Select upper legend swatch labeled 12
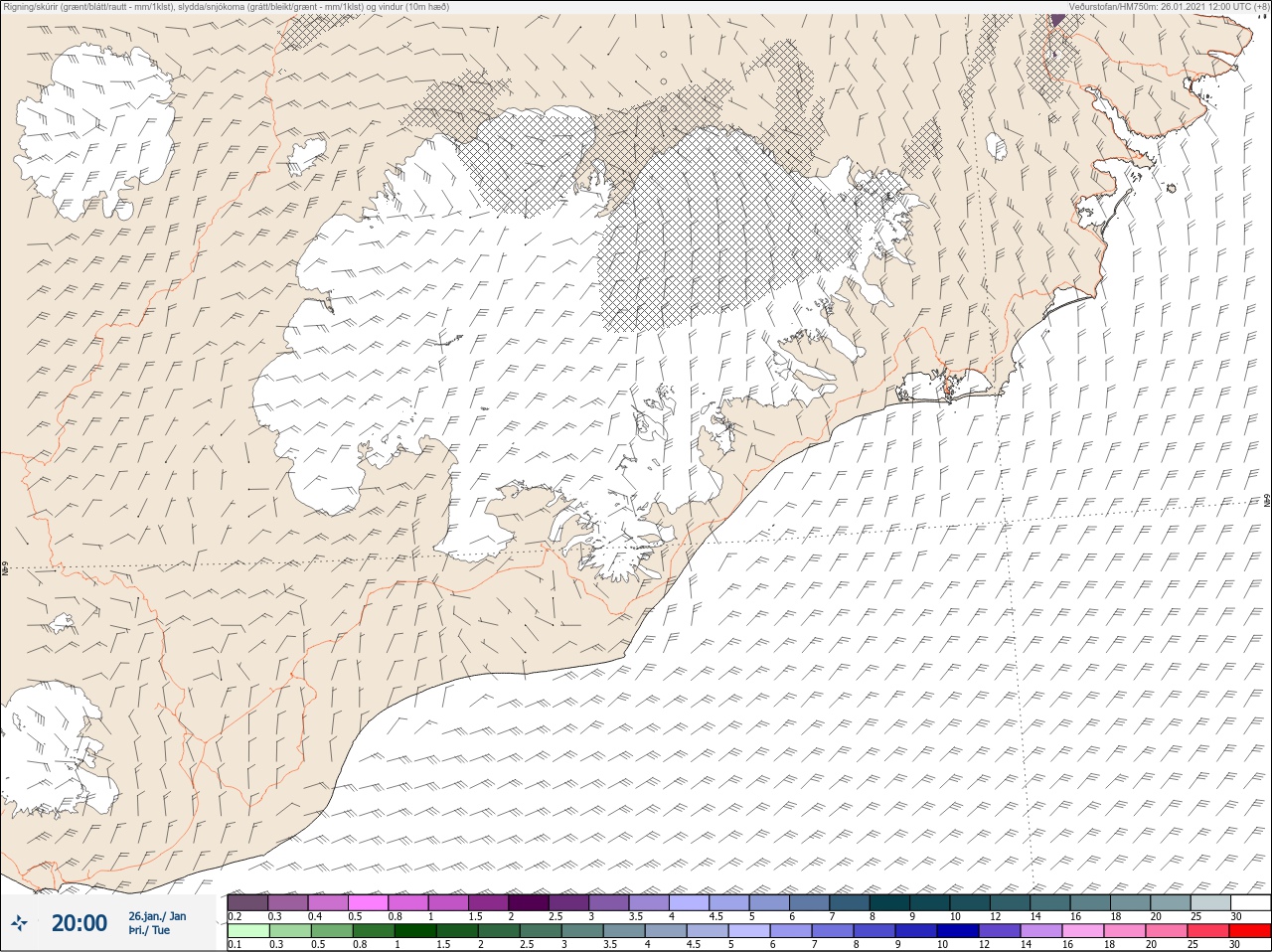Image resolution: width=1272 pixels, height=952 pixels. click(x=1011, y=902)
